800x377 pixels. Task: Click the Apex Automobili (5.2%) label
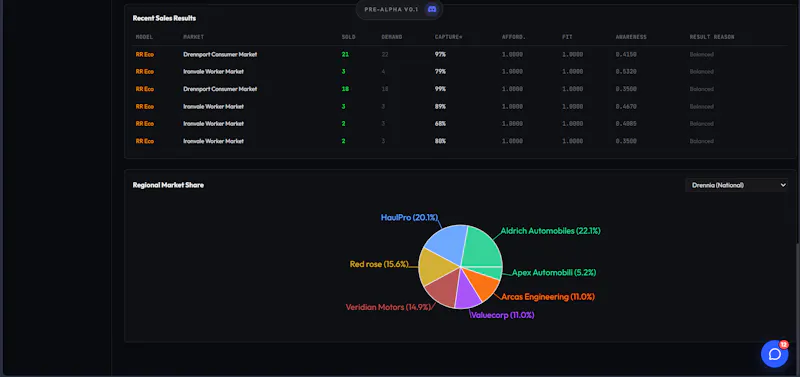(554, 272)
